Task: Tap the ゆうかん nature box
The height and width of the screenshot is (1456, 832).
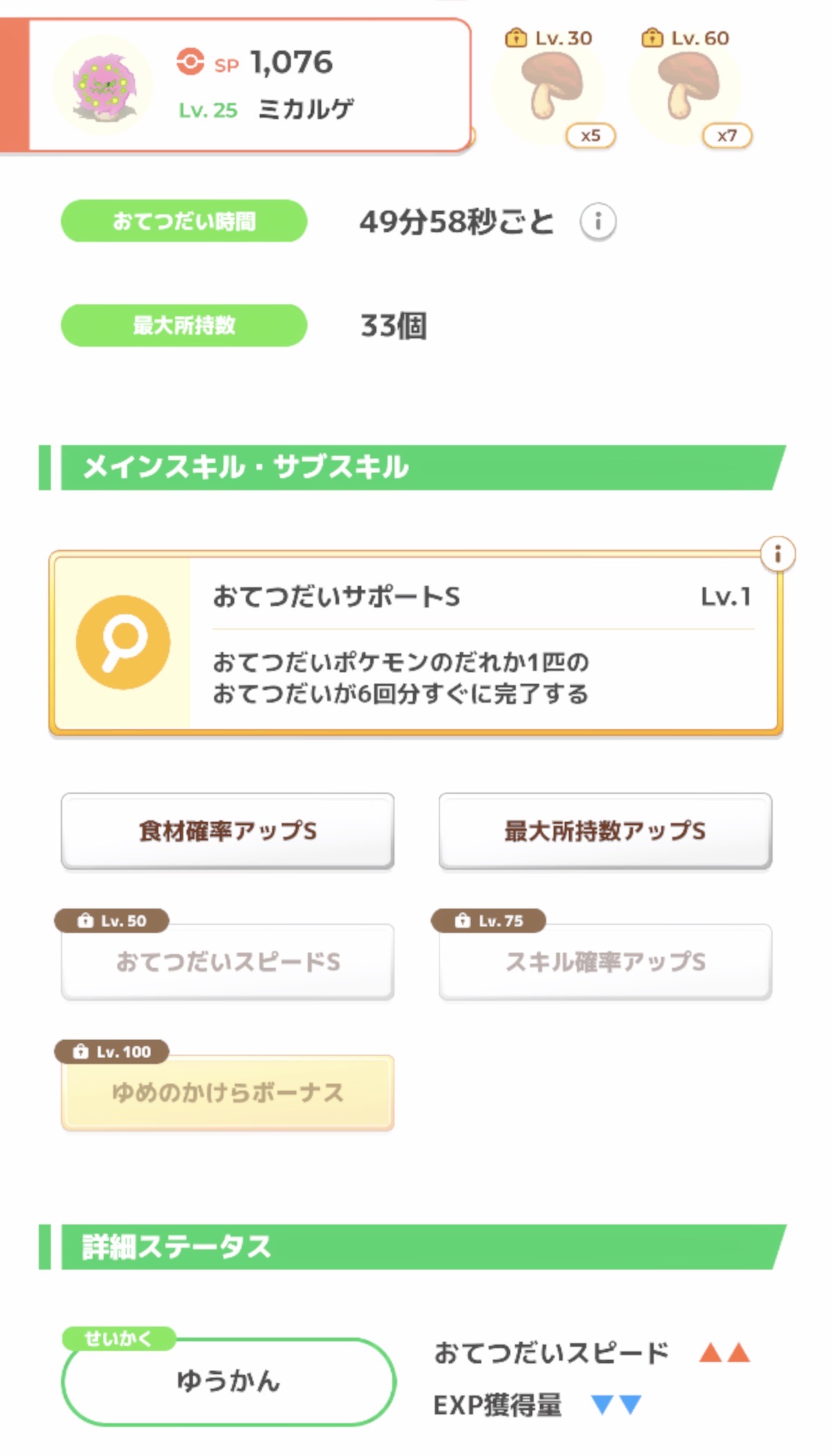Action: [x=228, y=1382]
